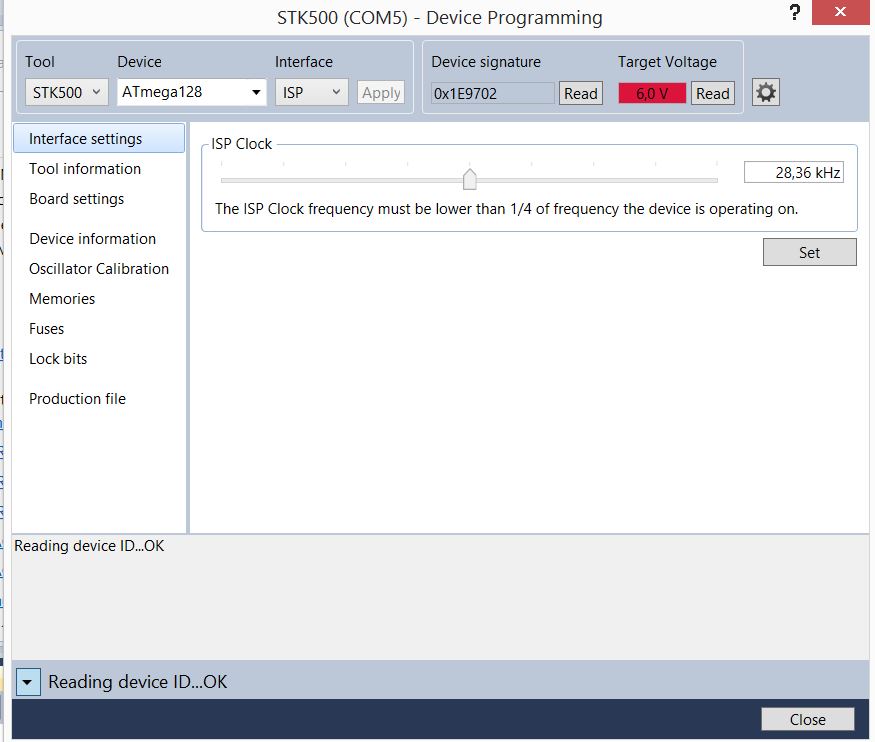Open the Production file page
The width and height of the screenshot is (875, 742).
(78, 399)
